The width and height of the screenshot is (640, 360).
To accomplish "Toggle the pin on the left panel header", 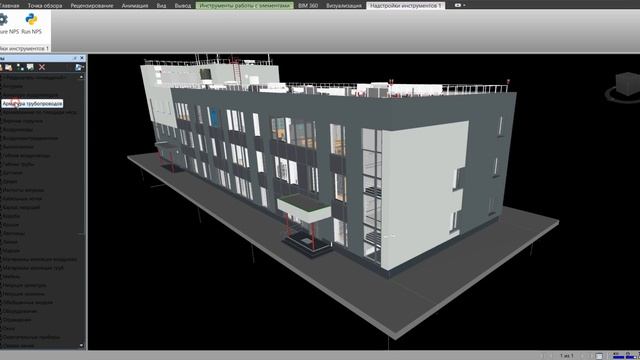I will click(75, 58).
